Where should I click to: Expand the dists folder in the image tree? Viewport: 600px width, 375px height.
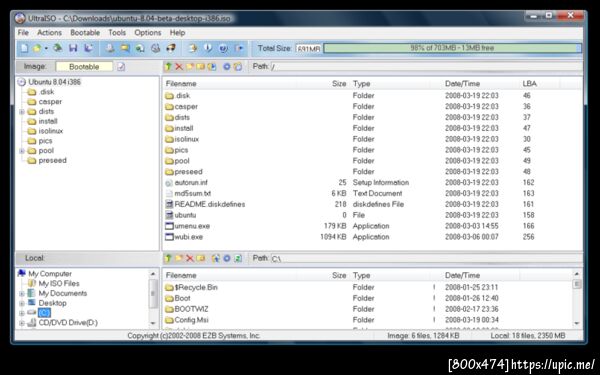point(22,112)
